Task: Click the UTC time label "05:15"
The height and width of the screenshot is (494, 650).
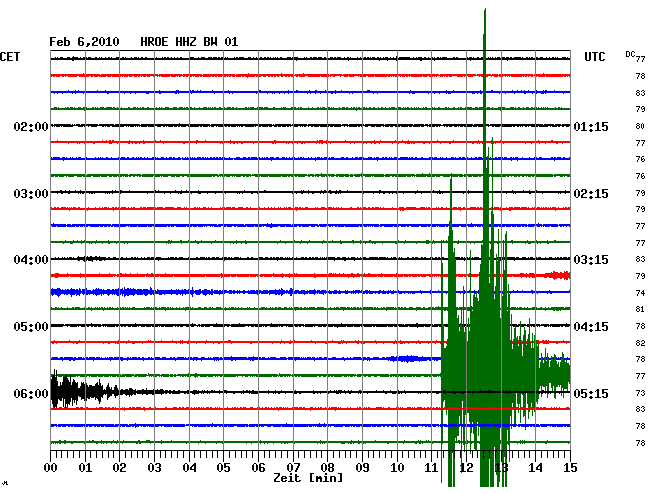Action: point(591,393)
